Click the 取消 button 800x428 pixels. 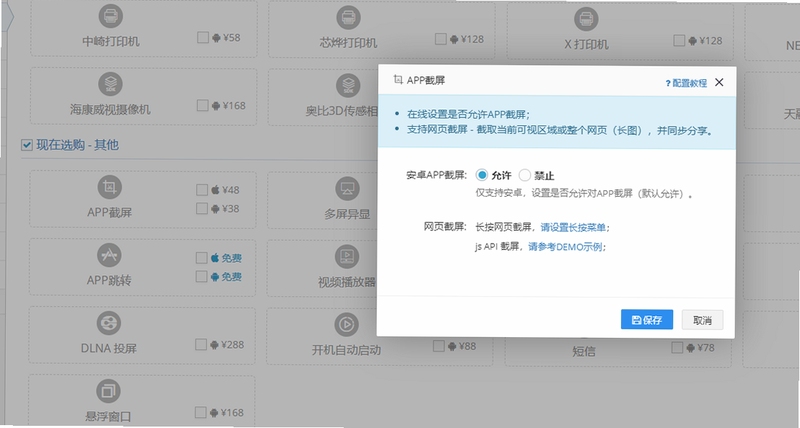tap(703, 320)
